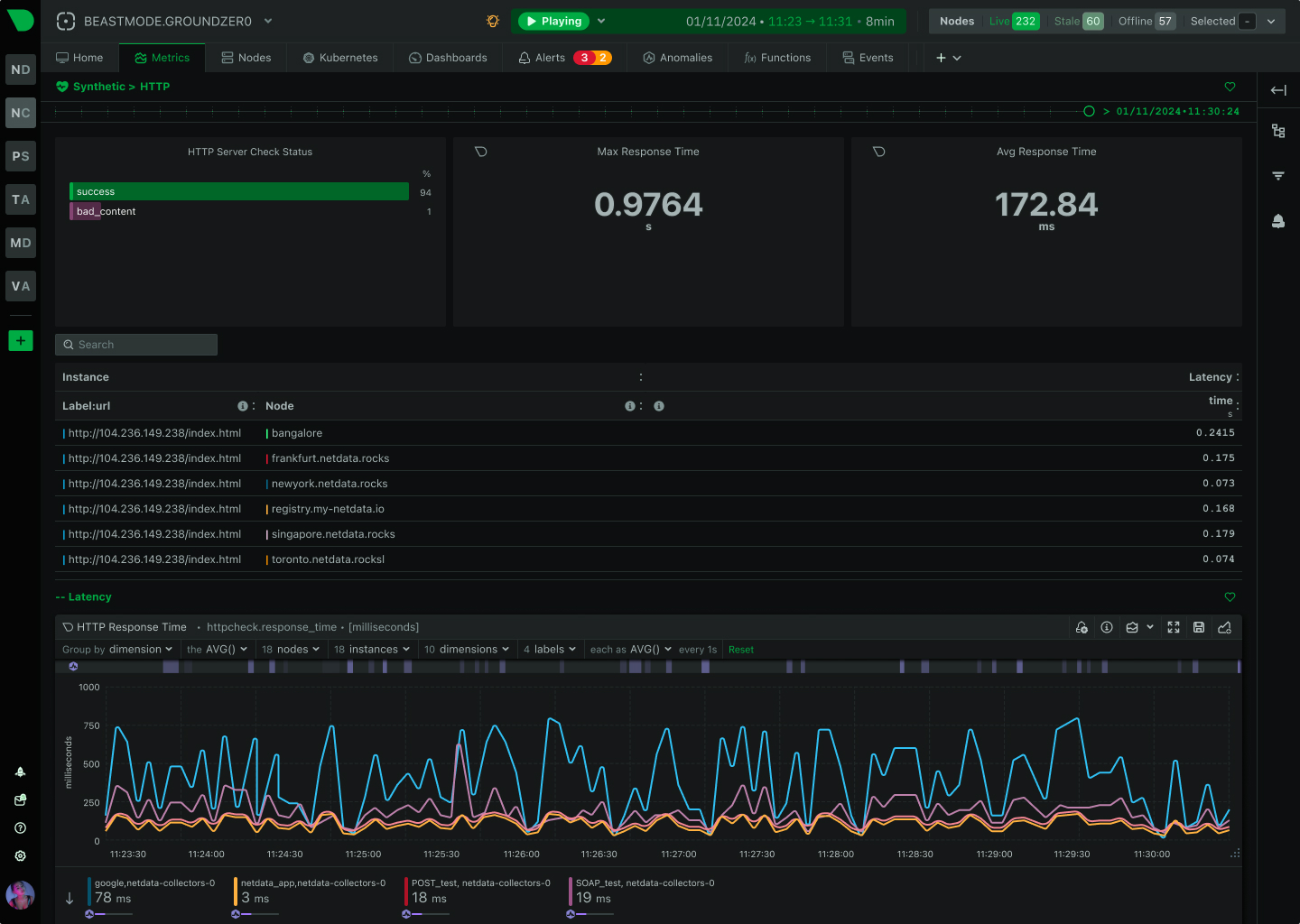The width and height of the screenshot is (1300, 924).
Task: Open chart alert configuration icon
Action: click(x=1082, y=627)
